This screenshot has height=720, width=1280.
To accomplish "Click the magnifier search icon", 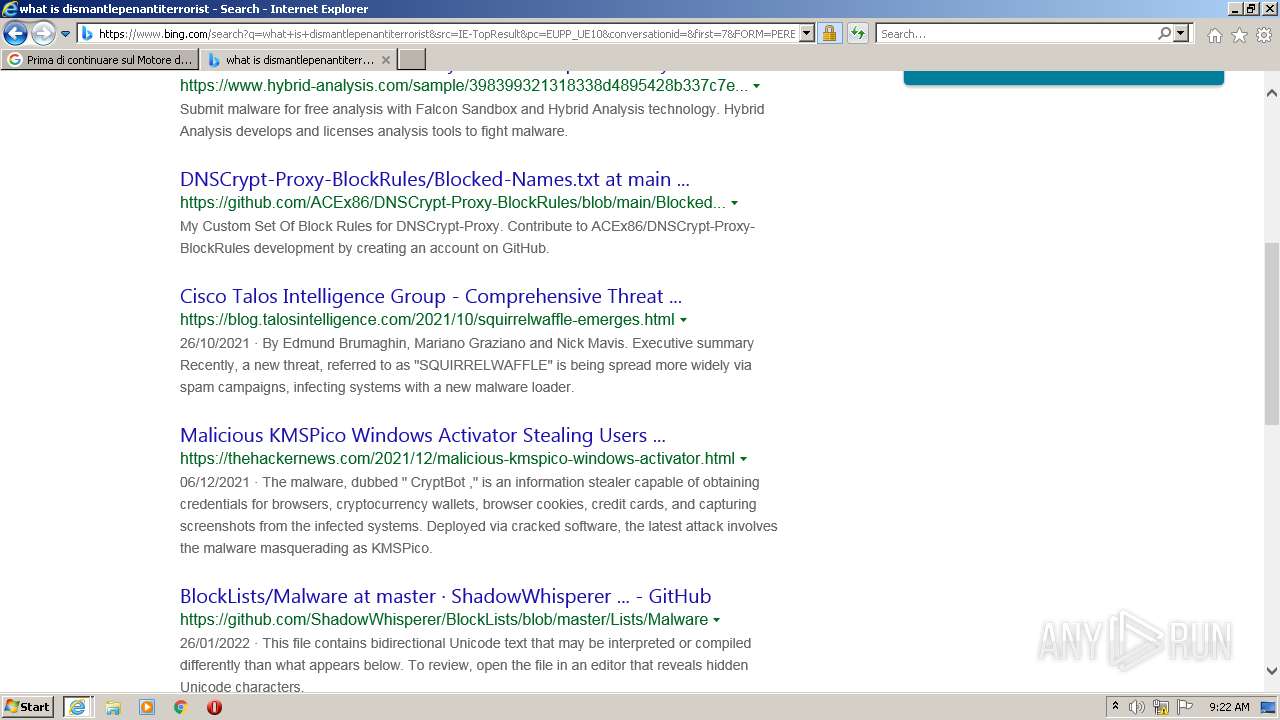I will point(1164,33).
